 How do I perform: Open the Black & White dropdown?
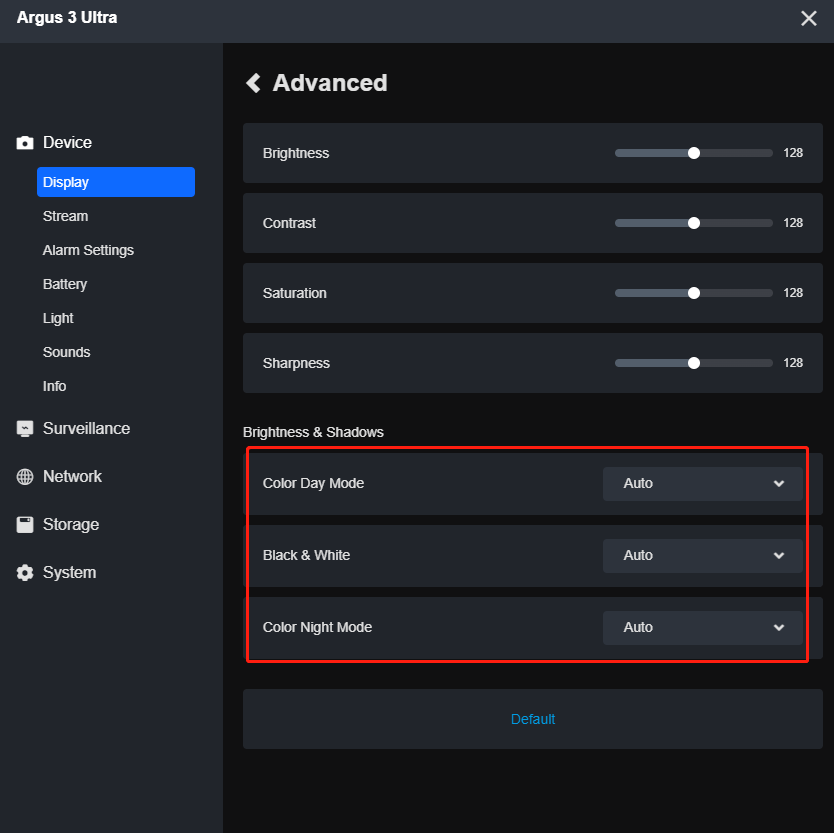(703, 555)
